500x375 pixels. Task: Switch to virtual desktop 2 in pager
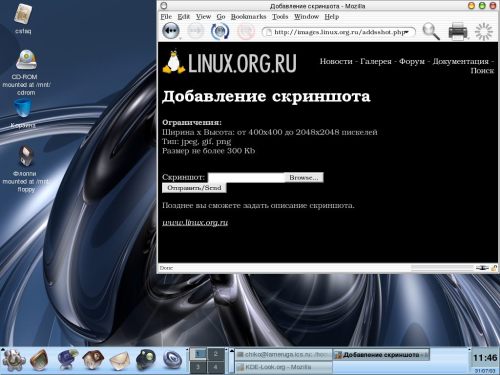point(216,354)
